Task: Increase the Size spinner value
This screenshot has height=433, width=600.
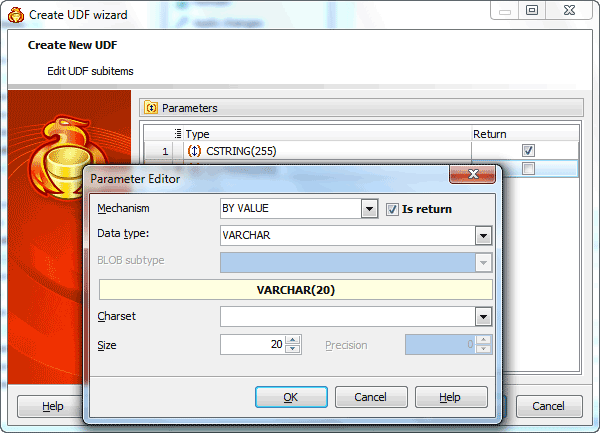Action: click(x=293, y=340)
